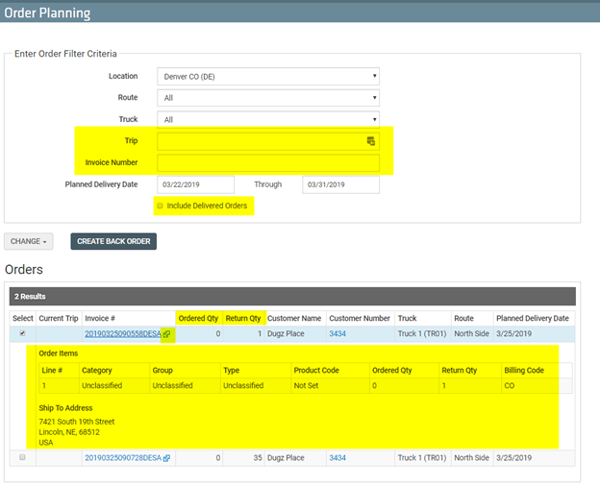Viewport: 600px width, 486px height.
Task: Click the Order Items heading
Action: pyautogui.click(x=58, y=354)
